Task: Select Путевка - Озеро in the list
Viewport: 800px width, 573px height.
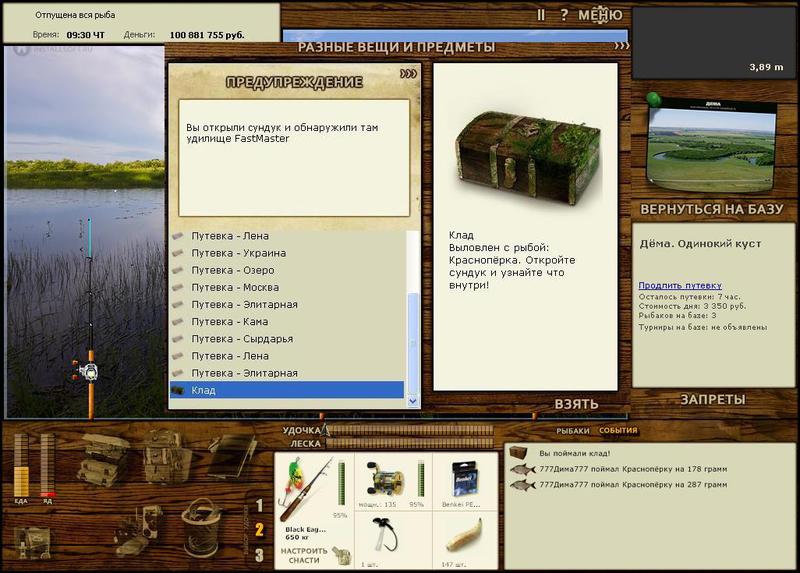Action: click(x=287, y=270)
